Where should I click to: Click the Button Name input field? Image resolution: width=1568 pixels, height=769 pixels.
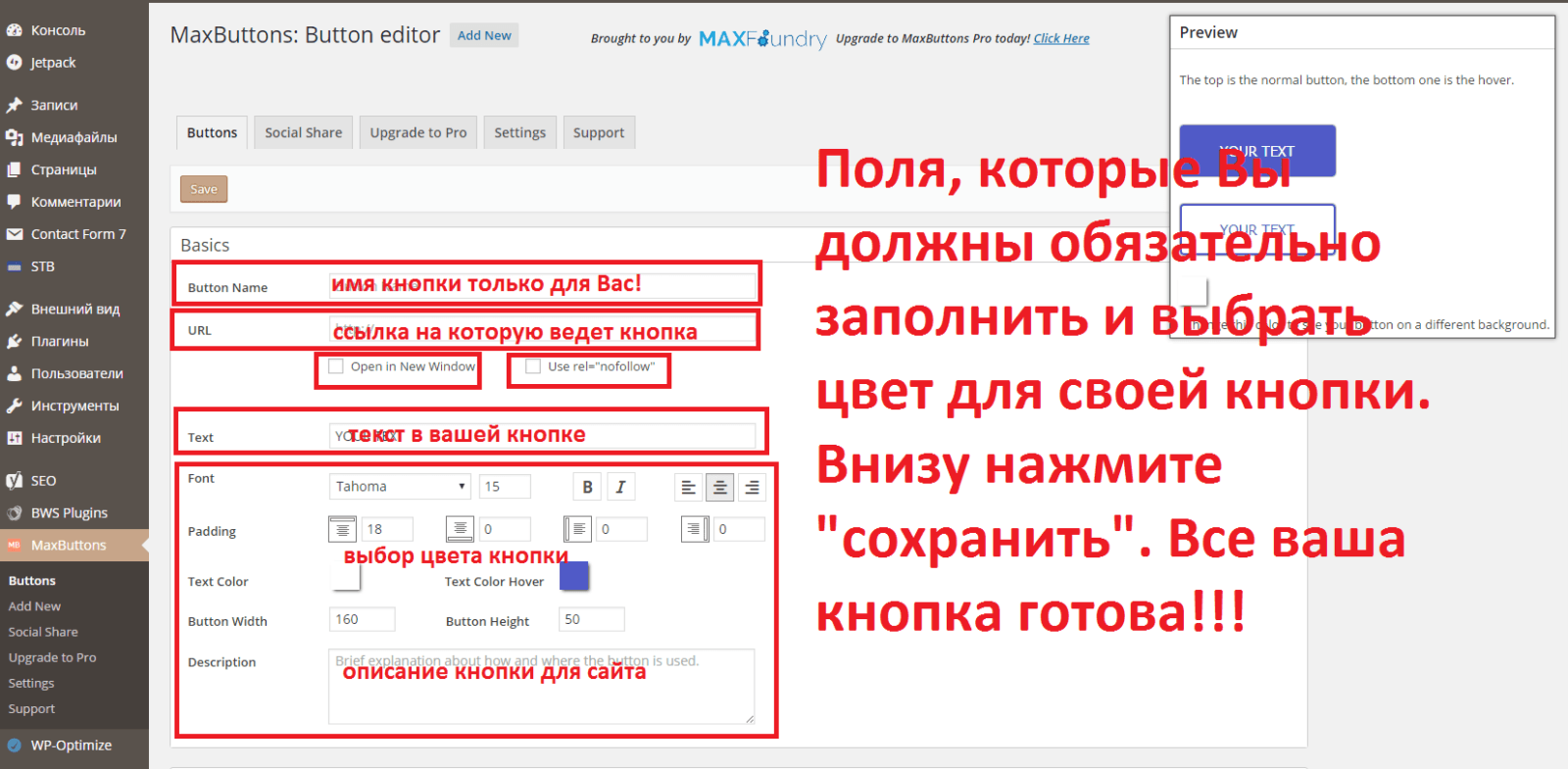[542, 286]
